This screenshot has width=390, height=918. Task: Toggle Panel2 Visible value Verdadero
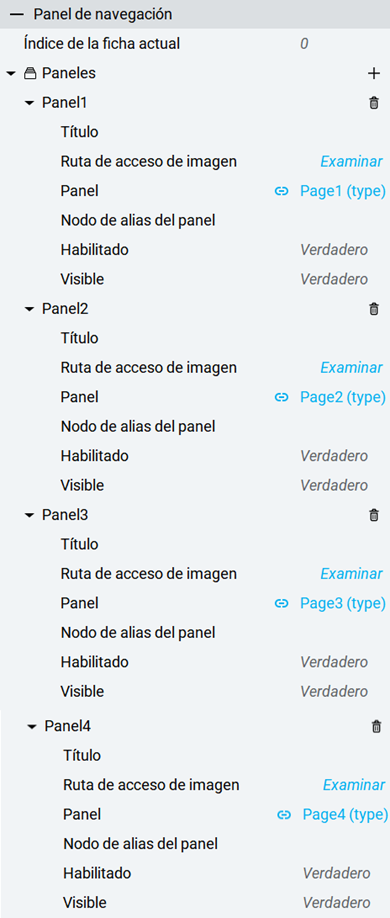click(x=334, y=485)
